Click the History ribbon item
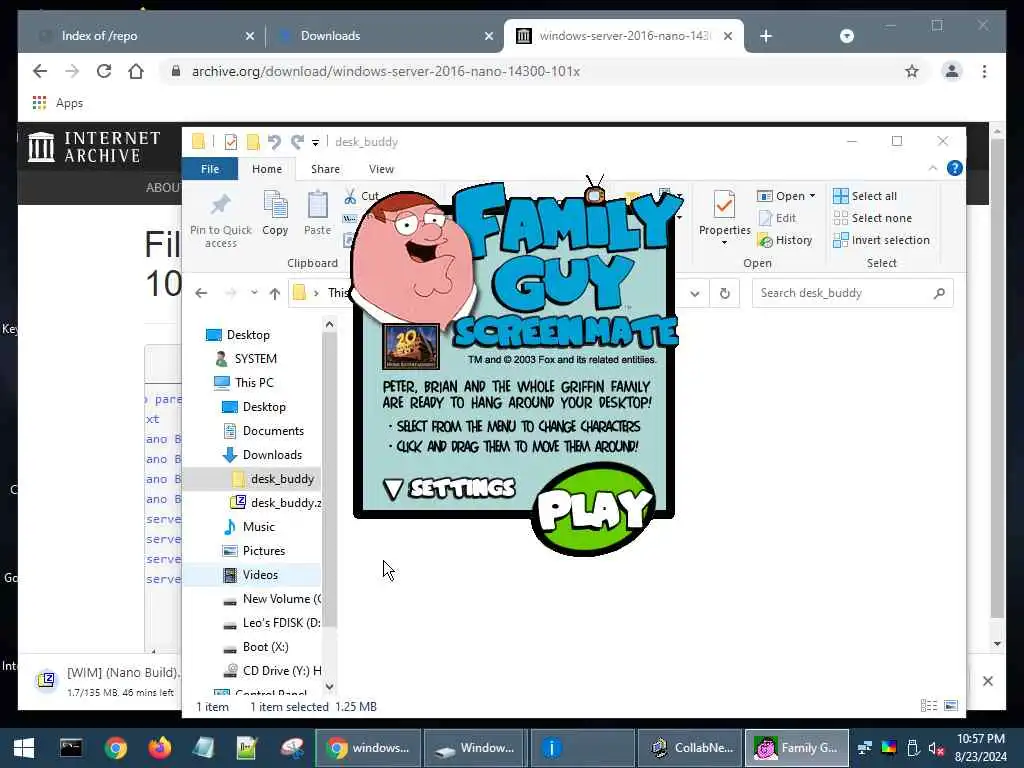Screen dimensions: 1024x768 785,240
